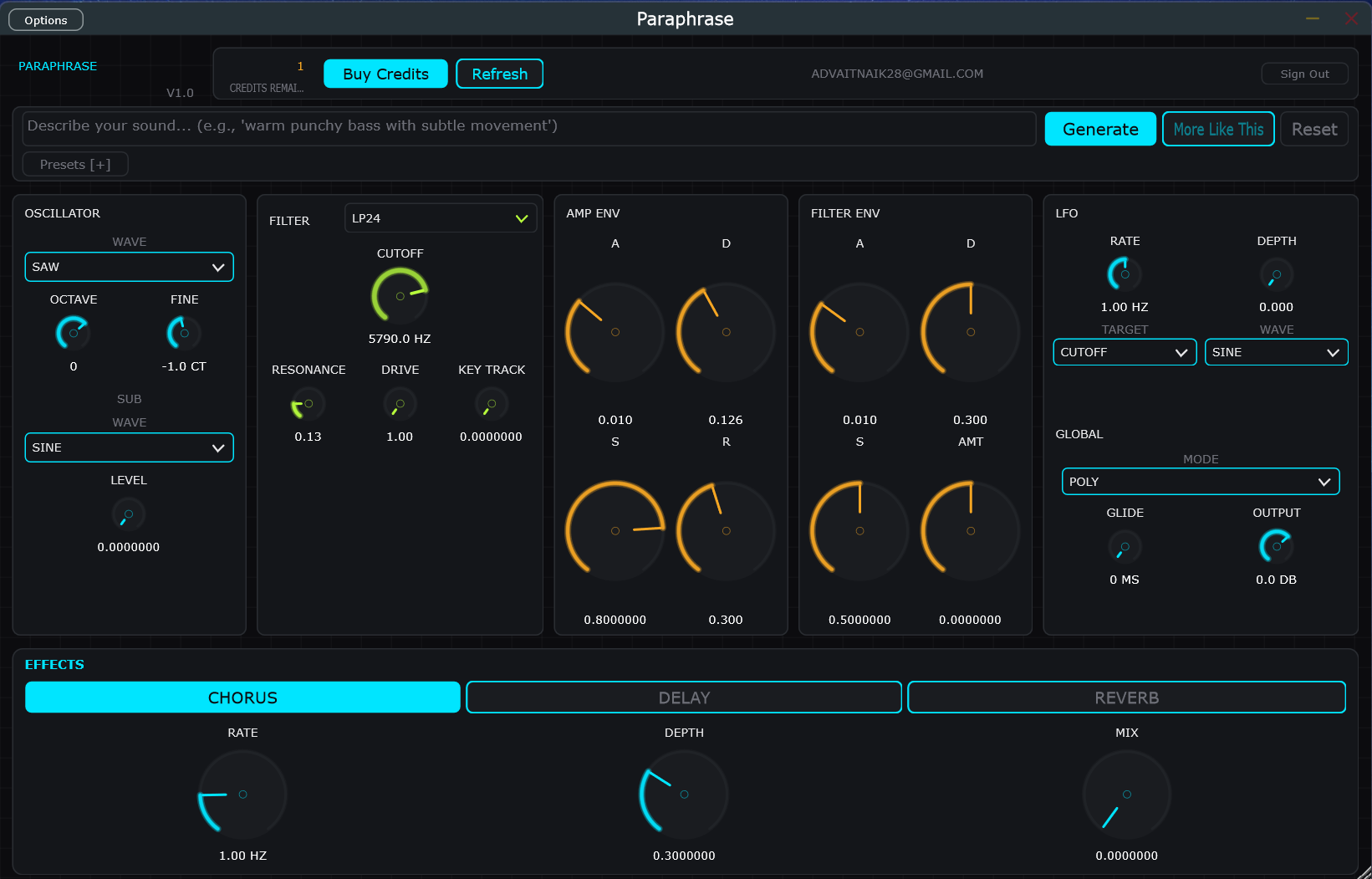1372x879 pixels.
Task: Adjust the chorus DEPTH control
Action: point(683,795)
